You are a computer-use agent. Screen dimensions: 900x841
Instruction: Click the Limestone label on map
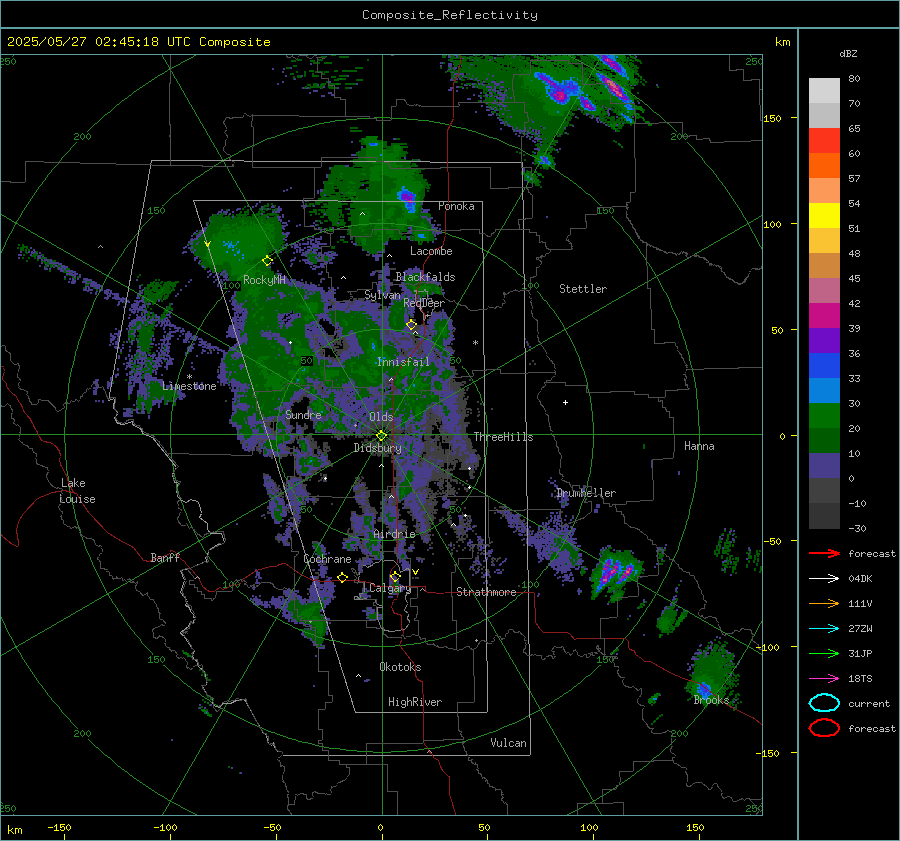(x=189, y=386)
